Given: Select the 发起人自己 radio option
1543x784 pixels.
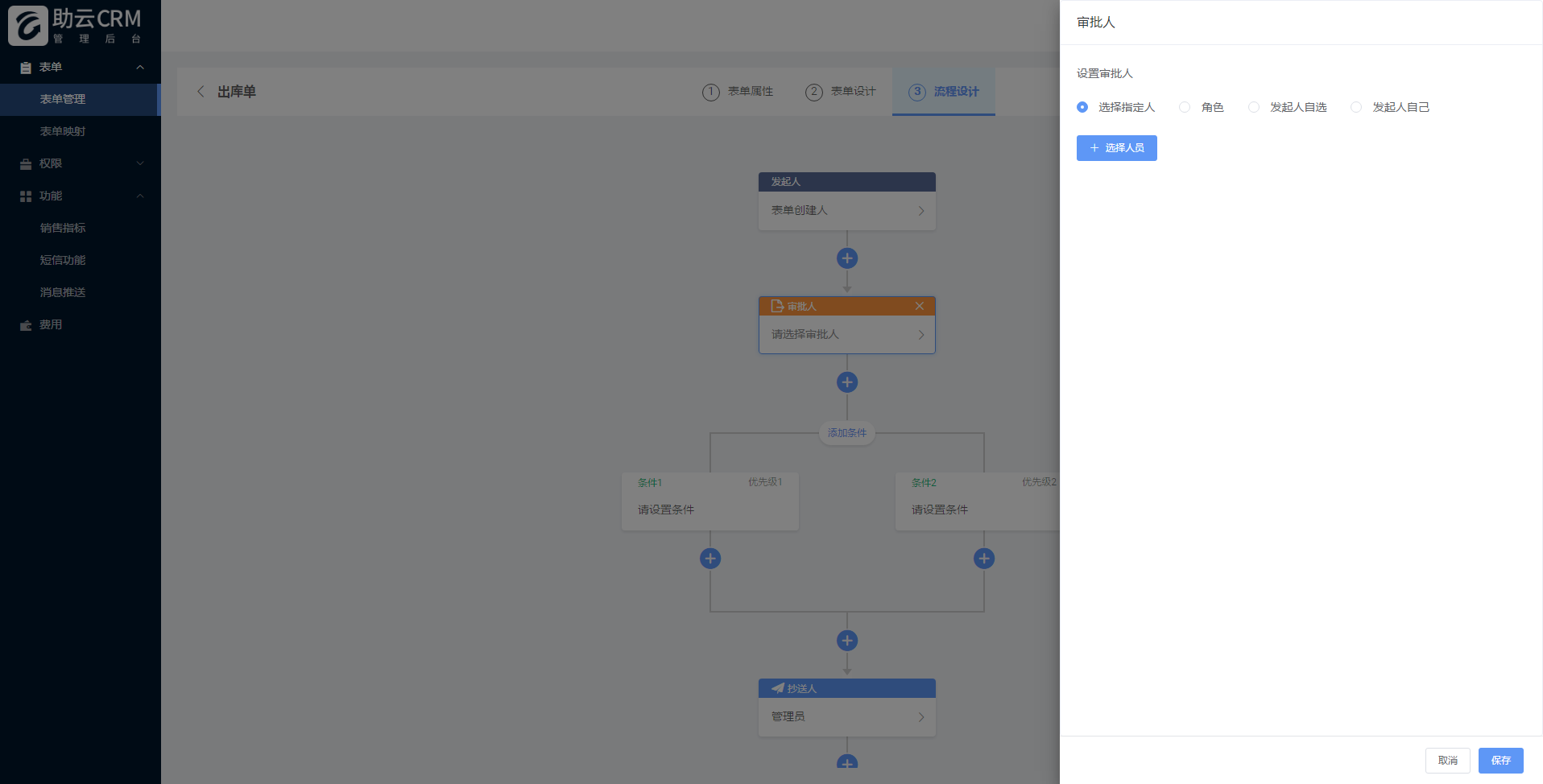Looking at the screenshot, I should [1356, 107].
